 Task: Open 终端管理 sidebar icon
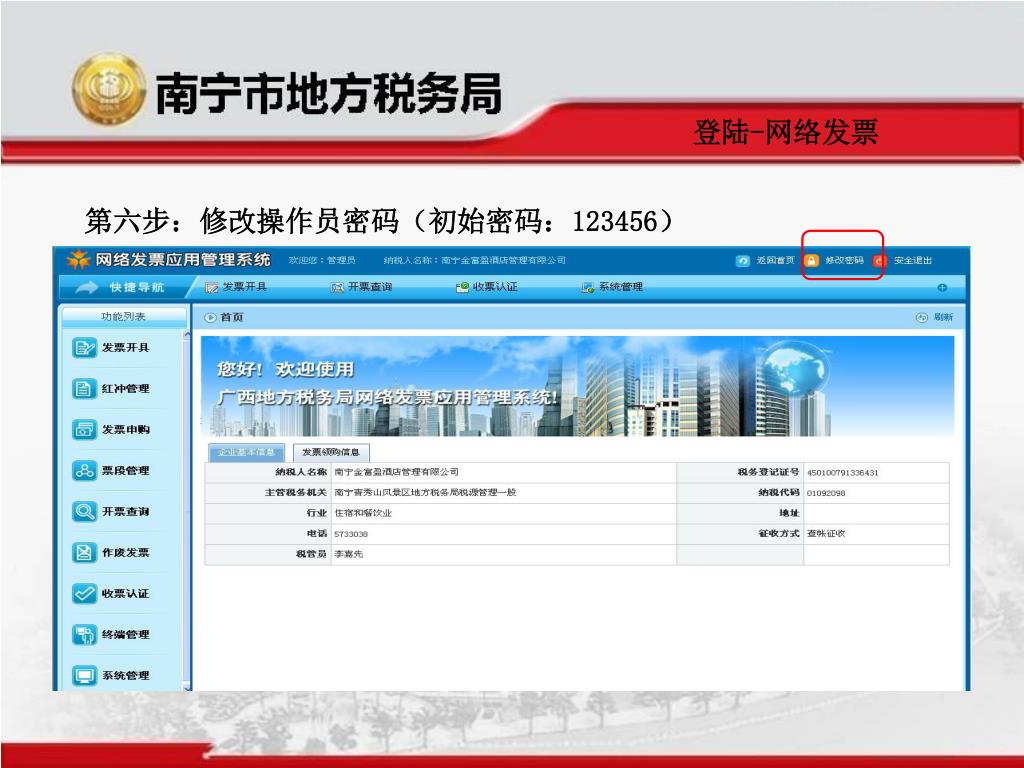(x=84, y=635)
